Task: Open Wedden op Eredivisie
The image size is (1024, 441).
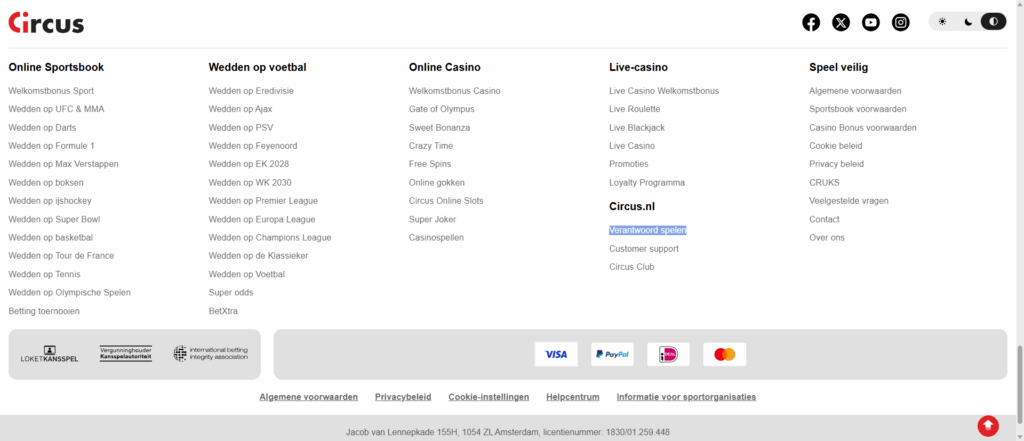Action: 251,91
